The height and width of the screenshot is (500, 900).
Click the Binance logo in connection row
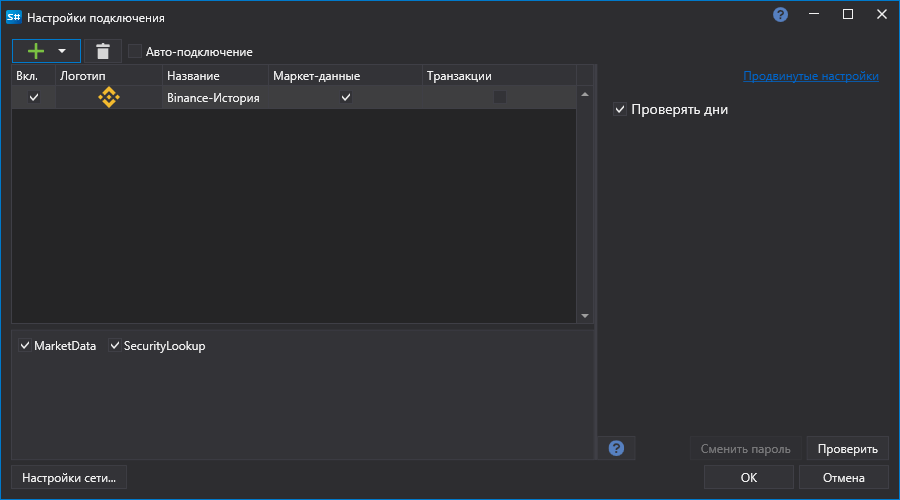coord(108,97)
